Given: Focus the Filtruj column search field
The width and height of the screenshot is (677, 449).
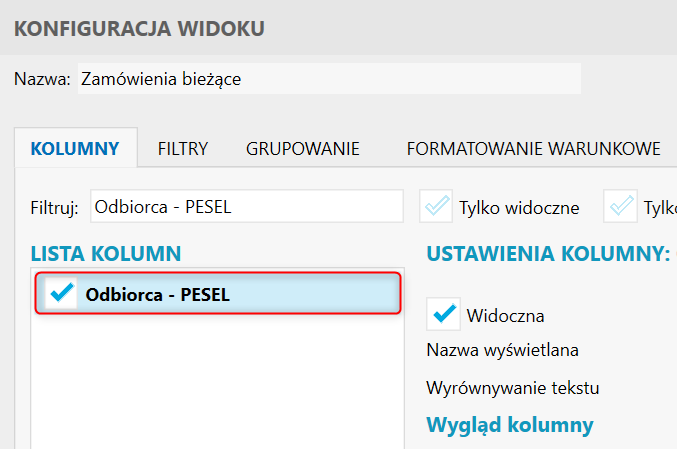Looking at the screenshot, I should [246, 207].
